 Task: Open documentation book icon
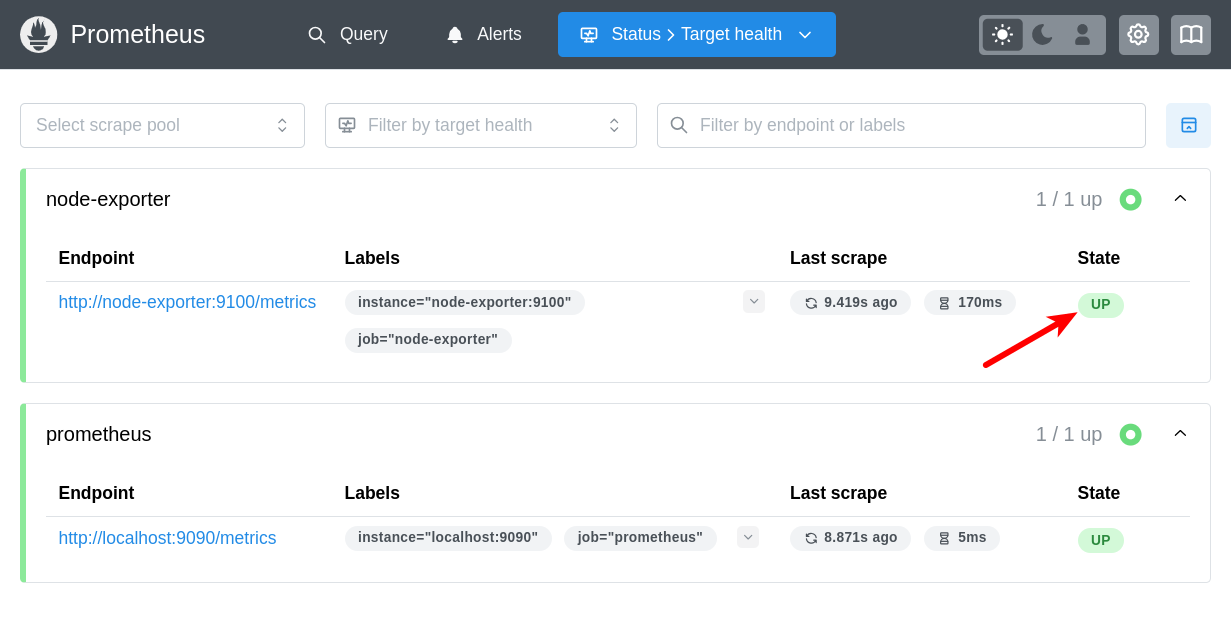pos(1191,34)
